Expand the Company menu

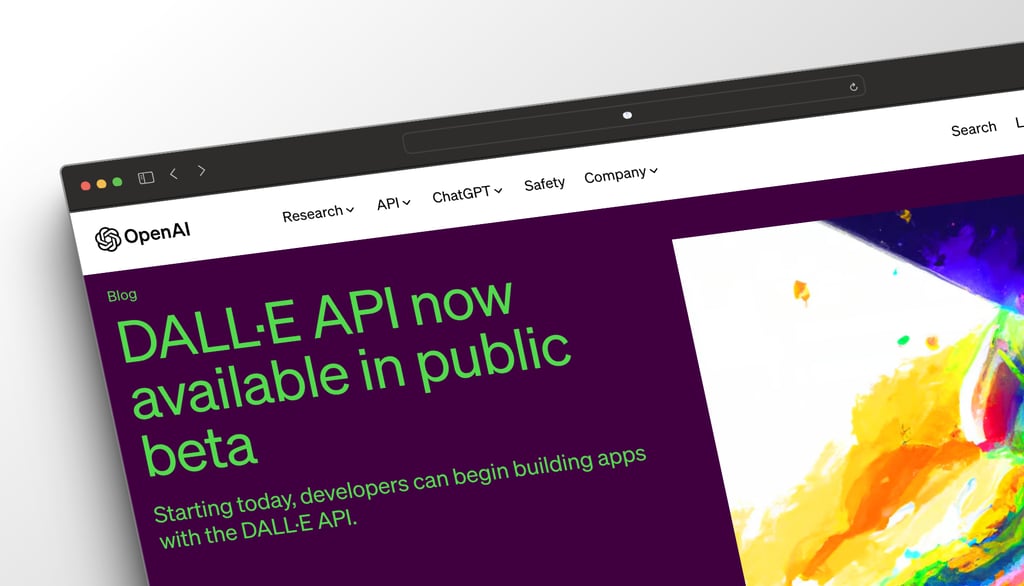coord(620,175)
